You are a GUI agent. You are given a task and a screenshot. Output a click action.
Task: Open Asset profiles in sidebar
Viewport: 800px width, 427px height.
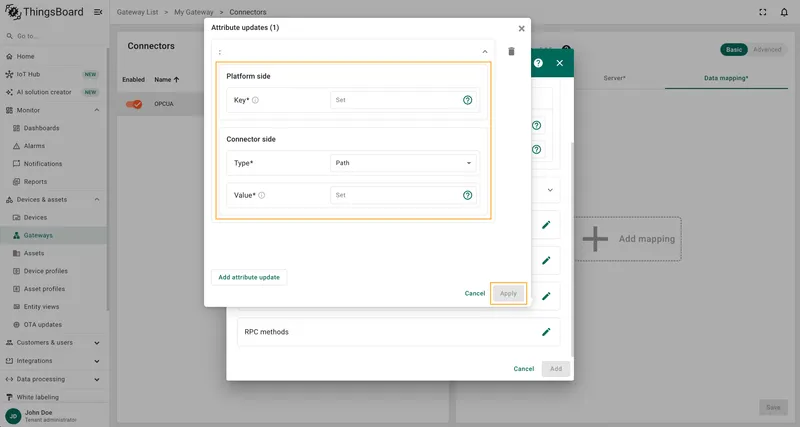[54, 289]
